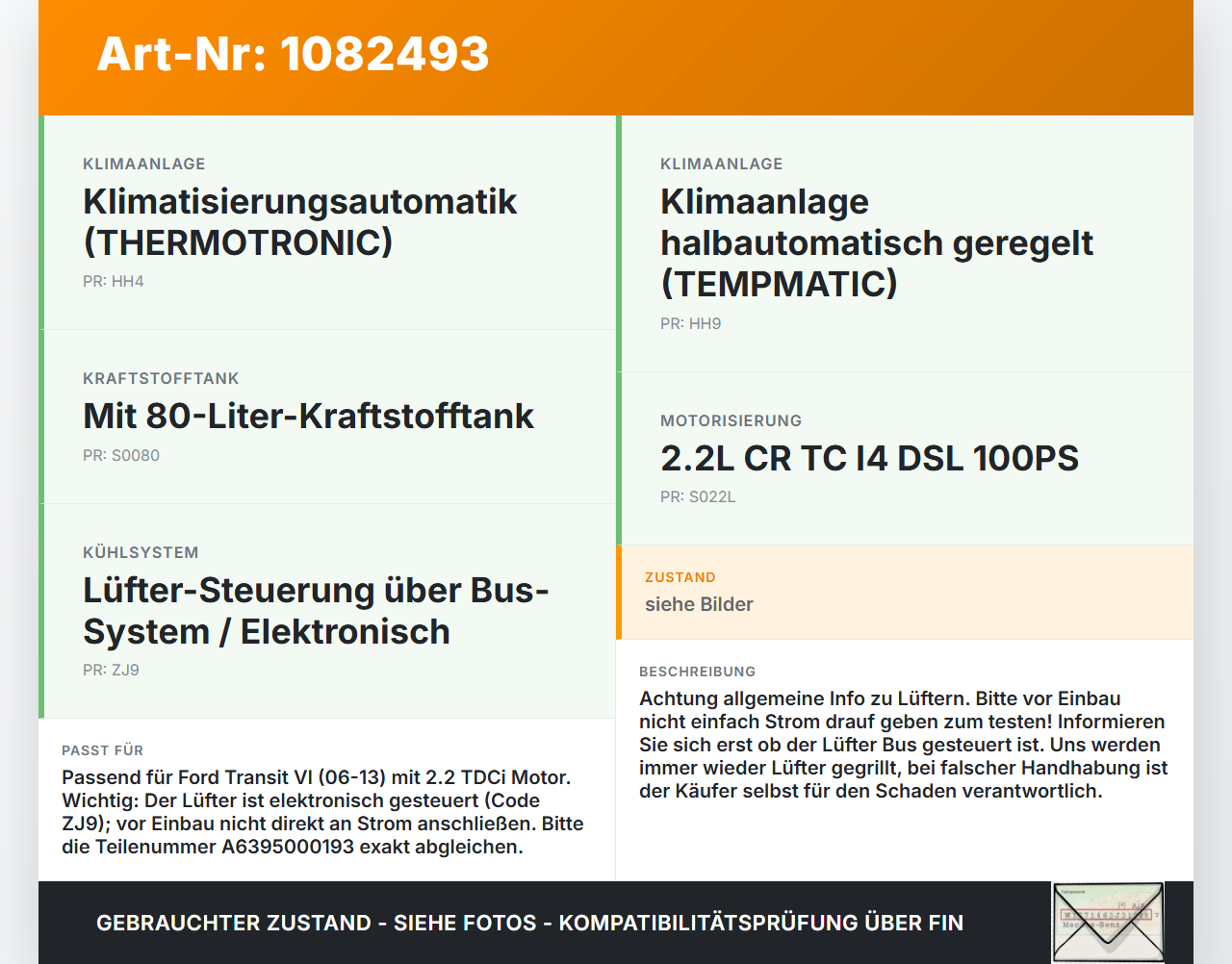Click the Art-Nr: 1082493 heading
Viewport: 1232px width, 964px height.
[x=293, y=54]
